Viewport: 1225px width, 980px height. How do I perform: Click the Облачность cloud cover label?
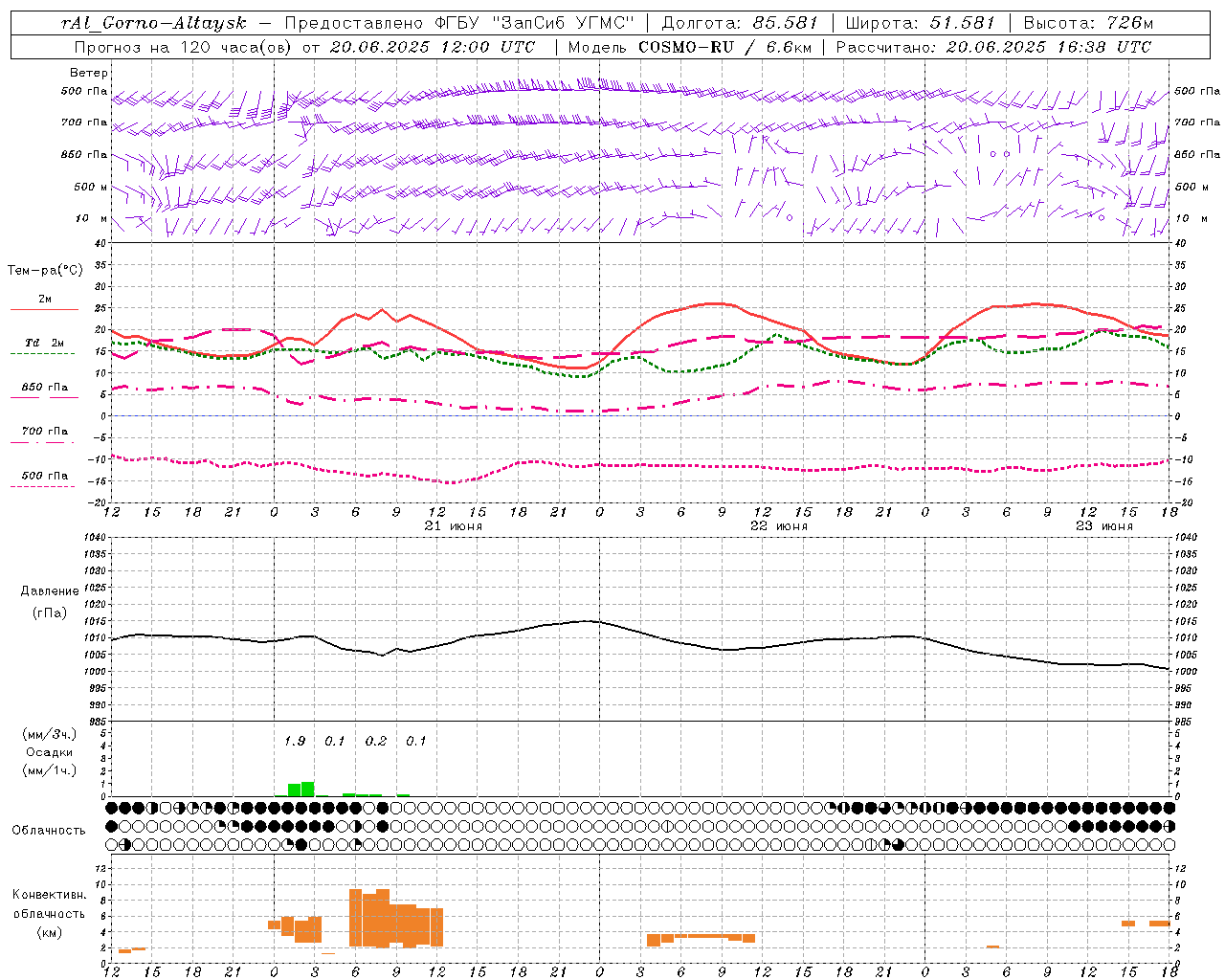49,830
